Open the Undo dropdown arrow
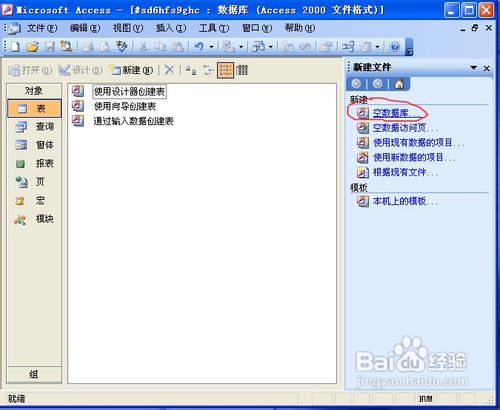The width and height of the screenshot is (500, 410). click(x=211, y=47)
